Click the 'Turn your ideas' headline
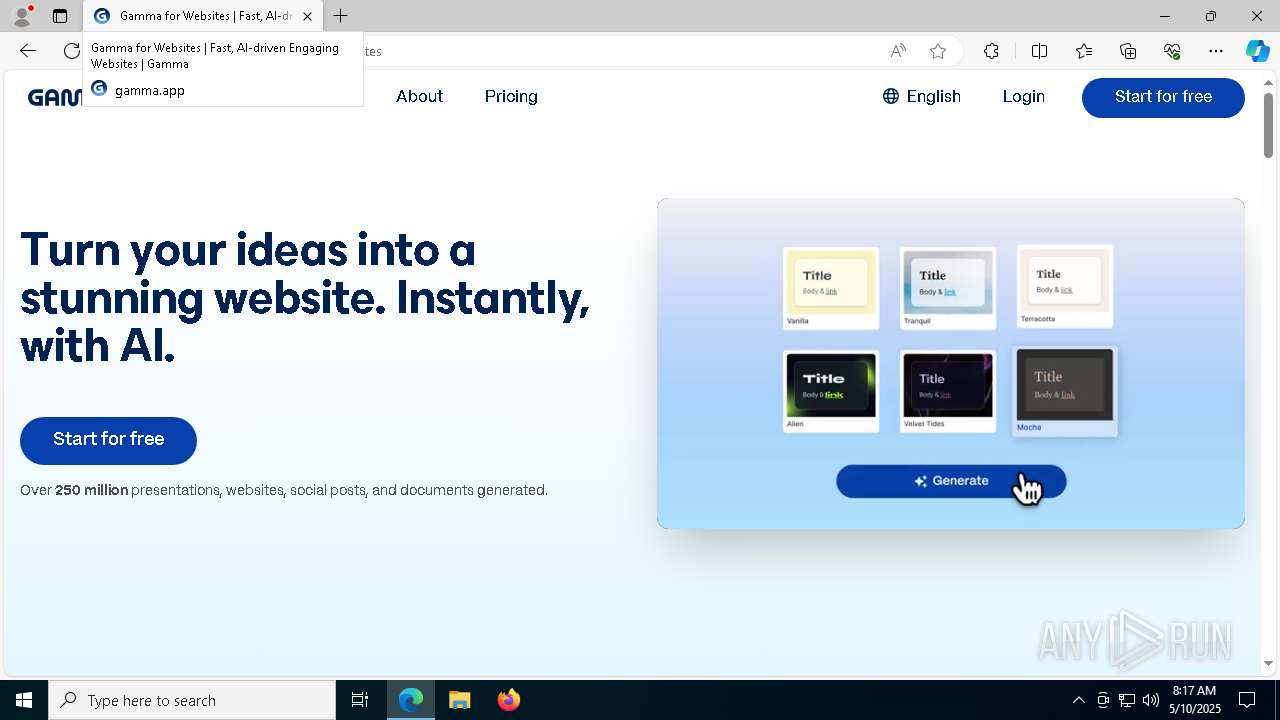 pos(305,297)
